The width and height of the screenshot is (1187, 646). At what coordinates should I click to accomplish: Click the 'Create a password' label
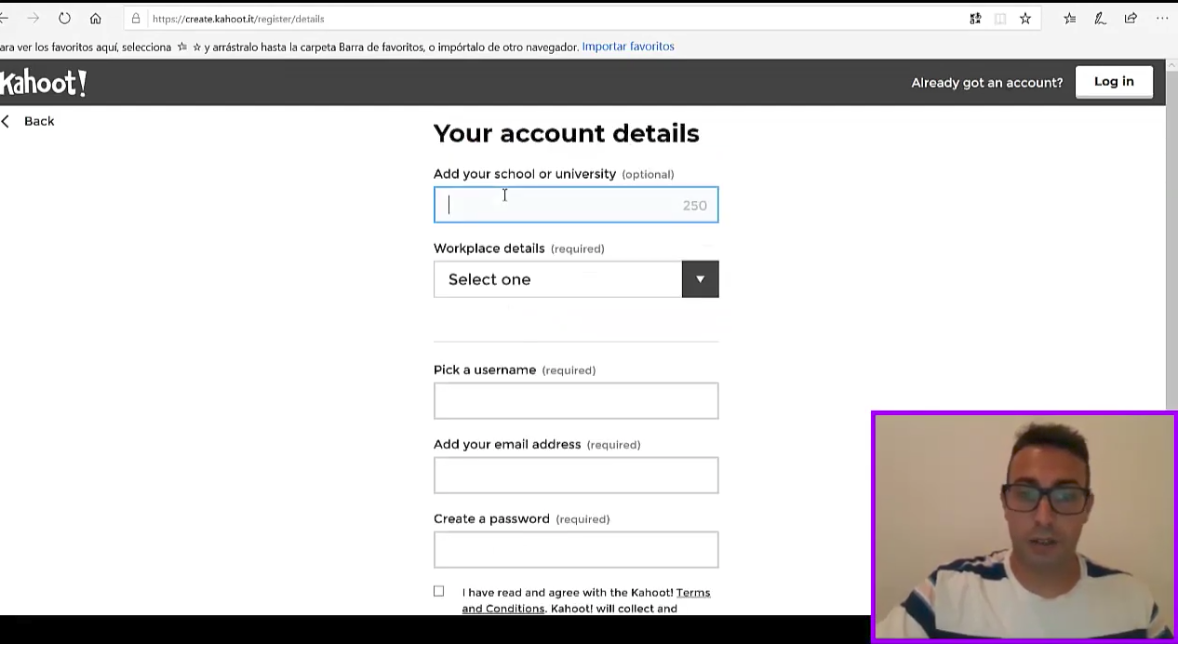pos(491,519)
